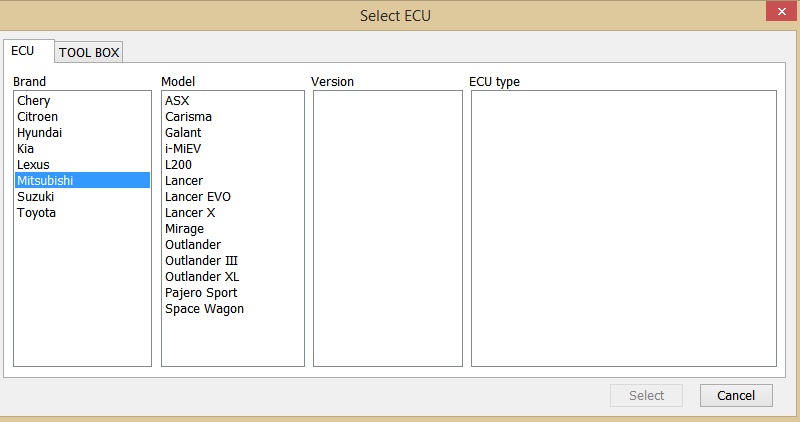Choose Chery in the Brand list
Image resolution: width=800 pixels, height=422 pixels.
[34, 101]
